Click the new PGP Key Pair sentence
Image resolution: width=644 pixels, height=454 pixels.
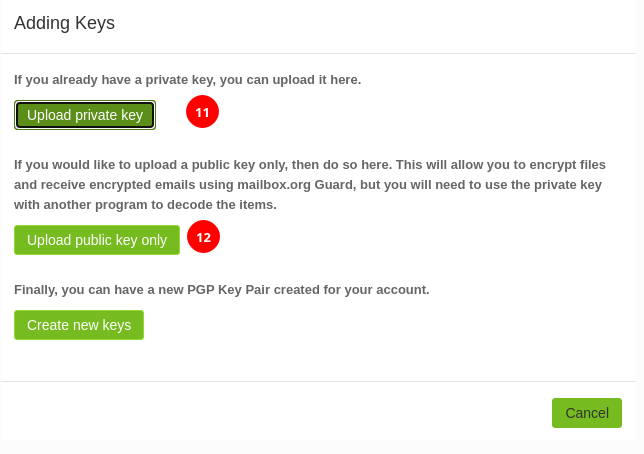click(x=222, y=290)
